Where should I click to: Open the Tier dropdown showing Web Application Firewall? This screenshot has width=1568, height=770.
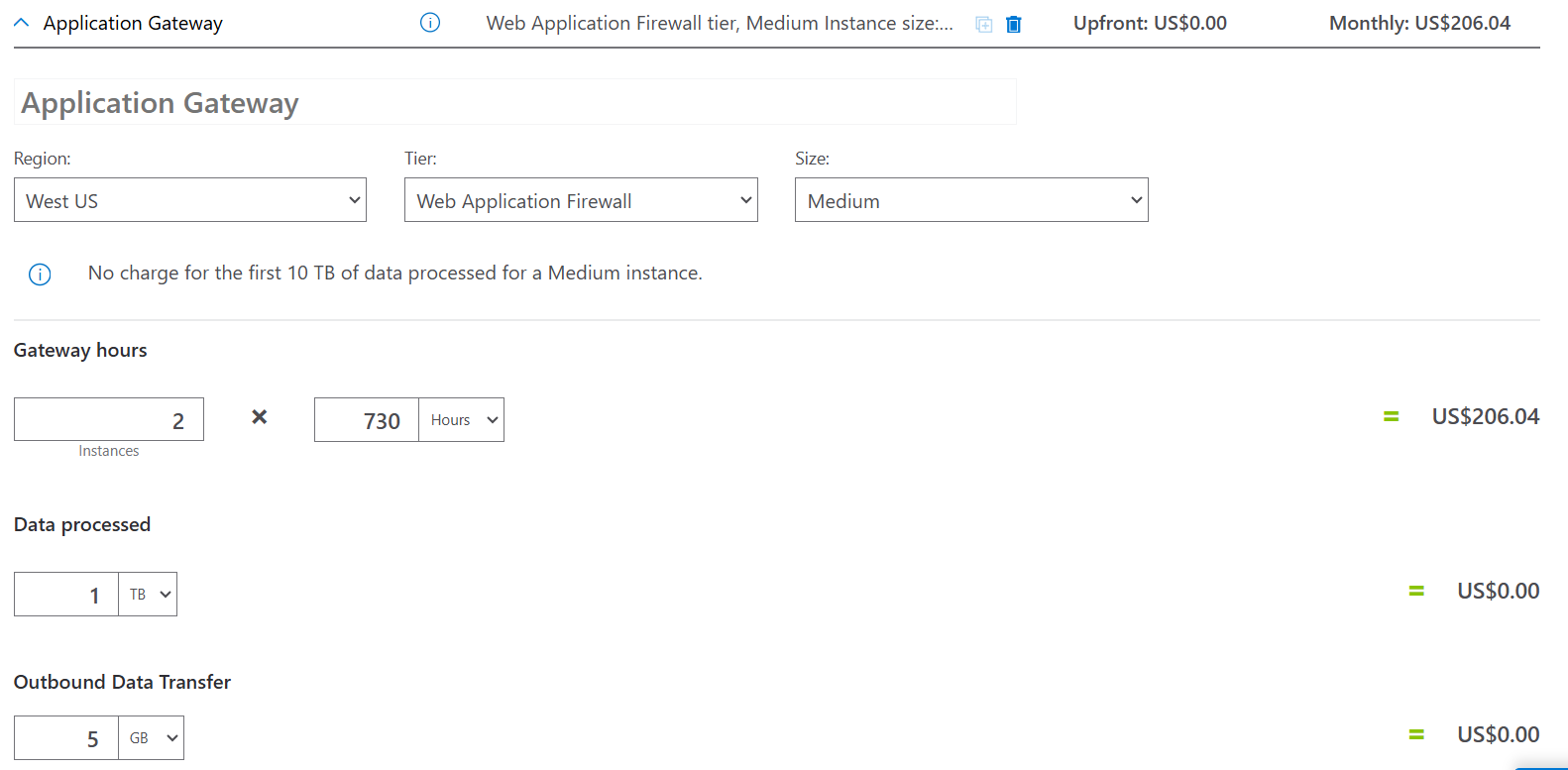click(581, 200)
